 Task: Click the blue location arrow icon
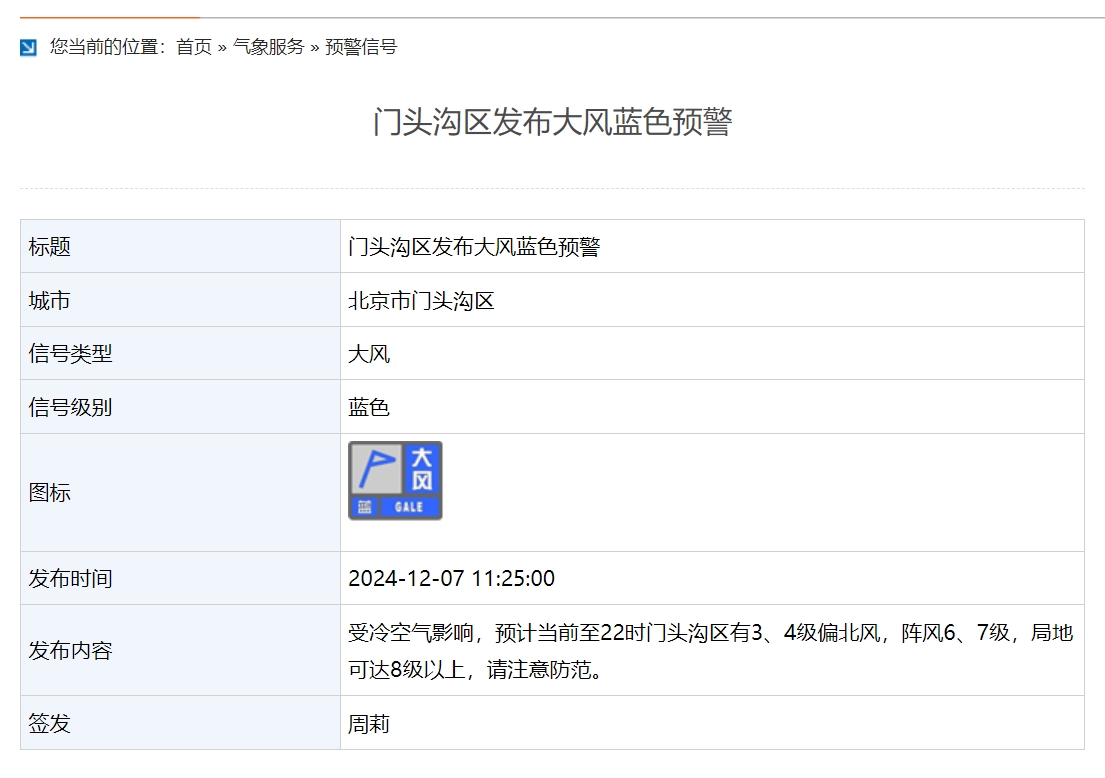point(28,47)
